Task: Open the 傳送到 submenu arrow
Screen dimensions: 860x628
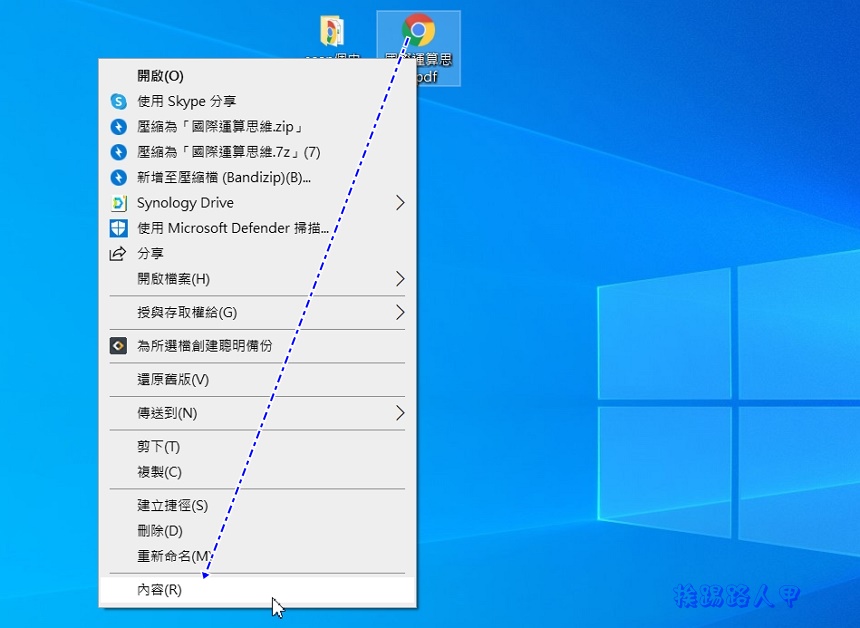Action: (400, 412)
